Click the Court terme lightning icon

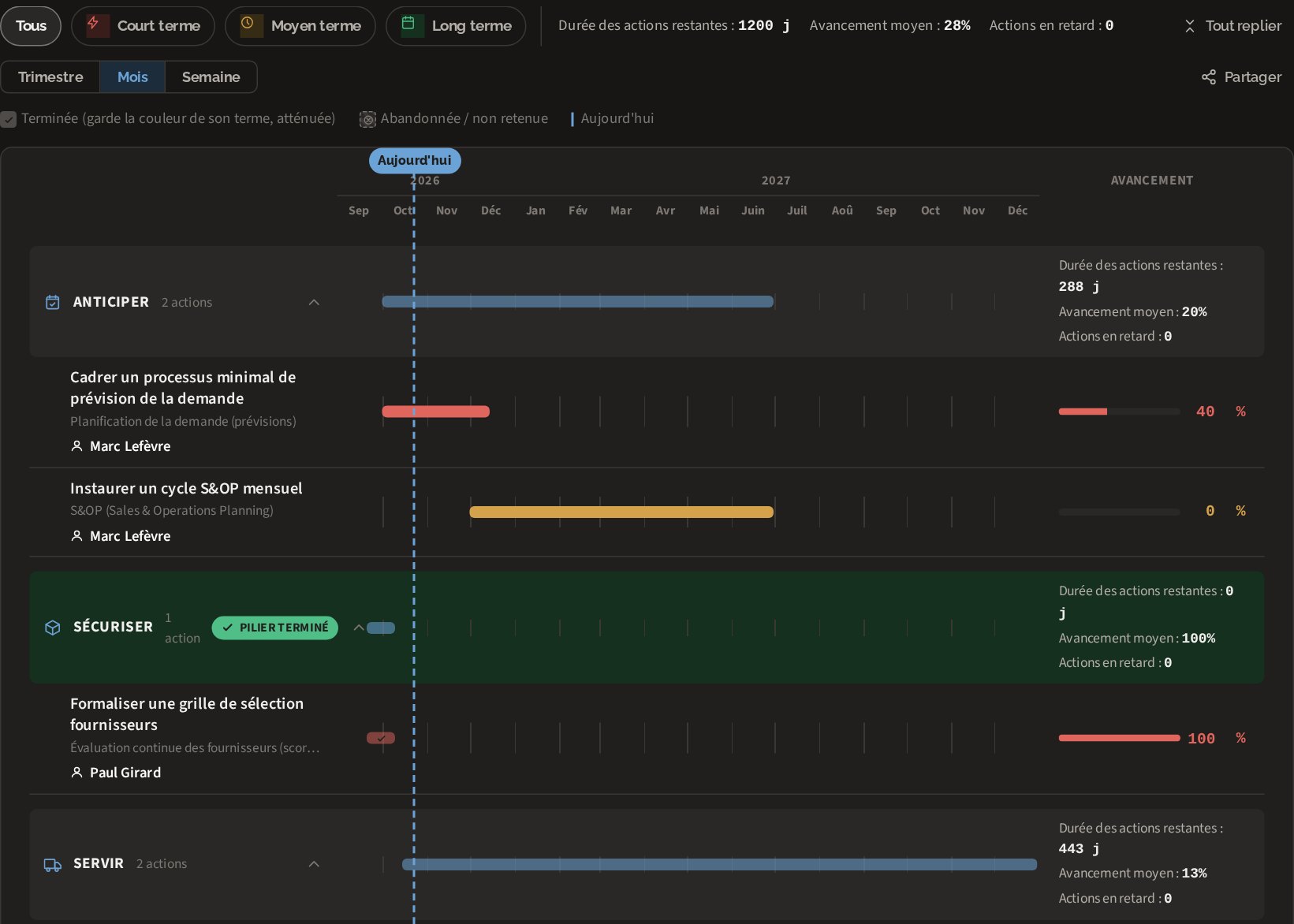(x=94, y=24)
